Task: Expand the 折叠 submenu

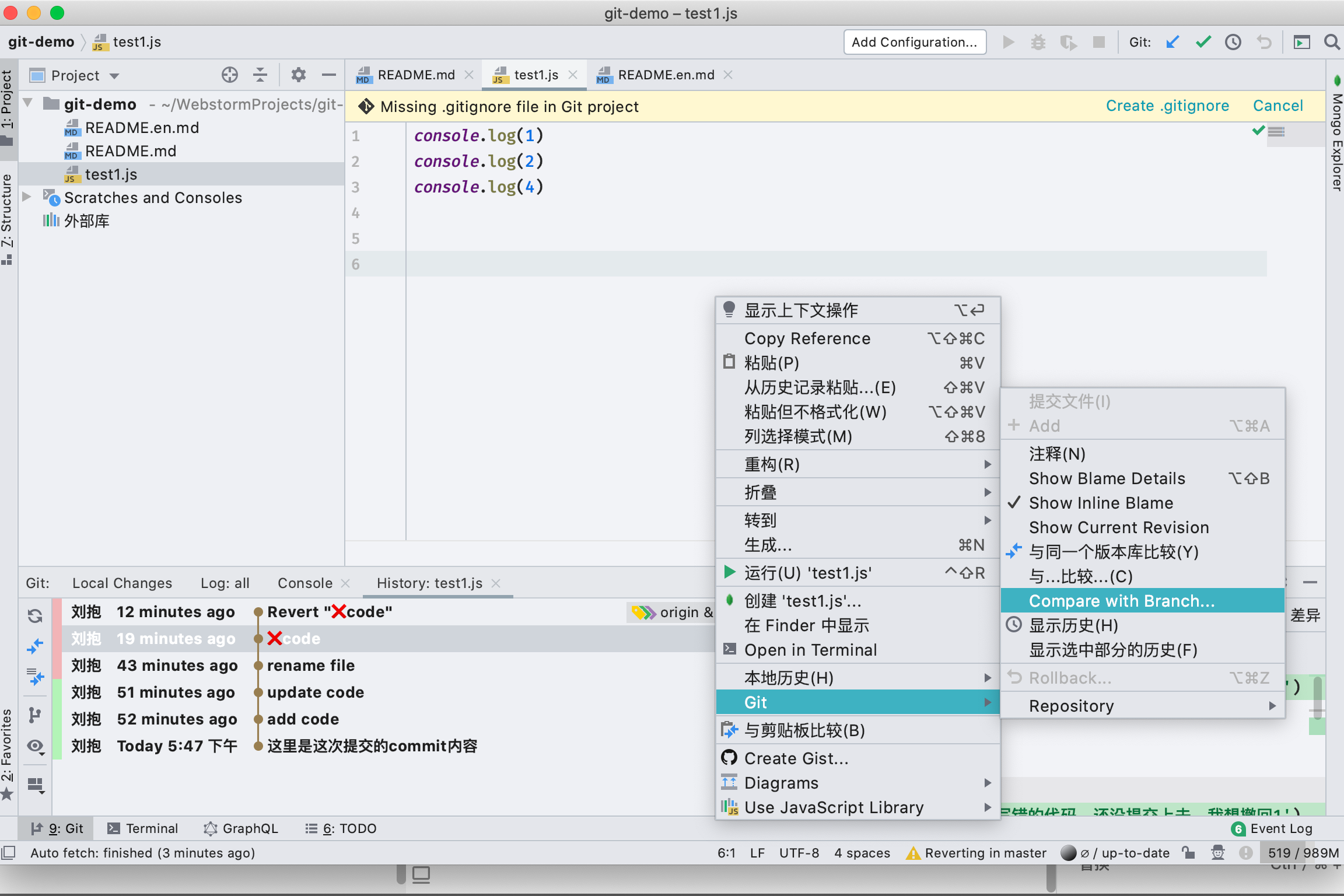Action: [857, 492]
